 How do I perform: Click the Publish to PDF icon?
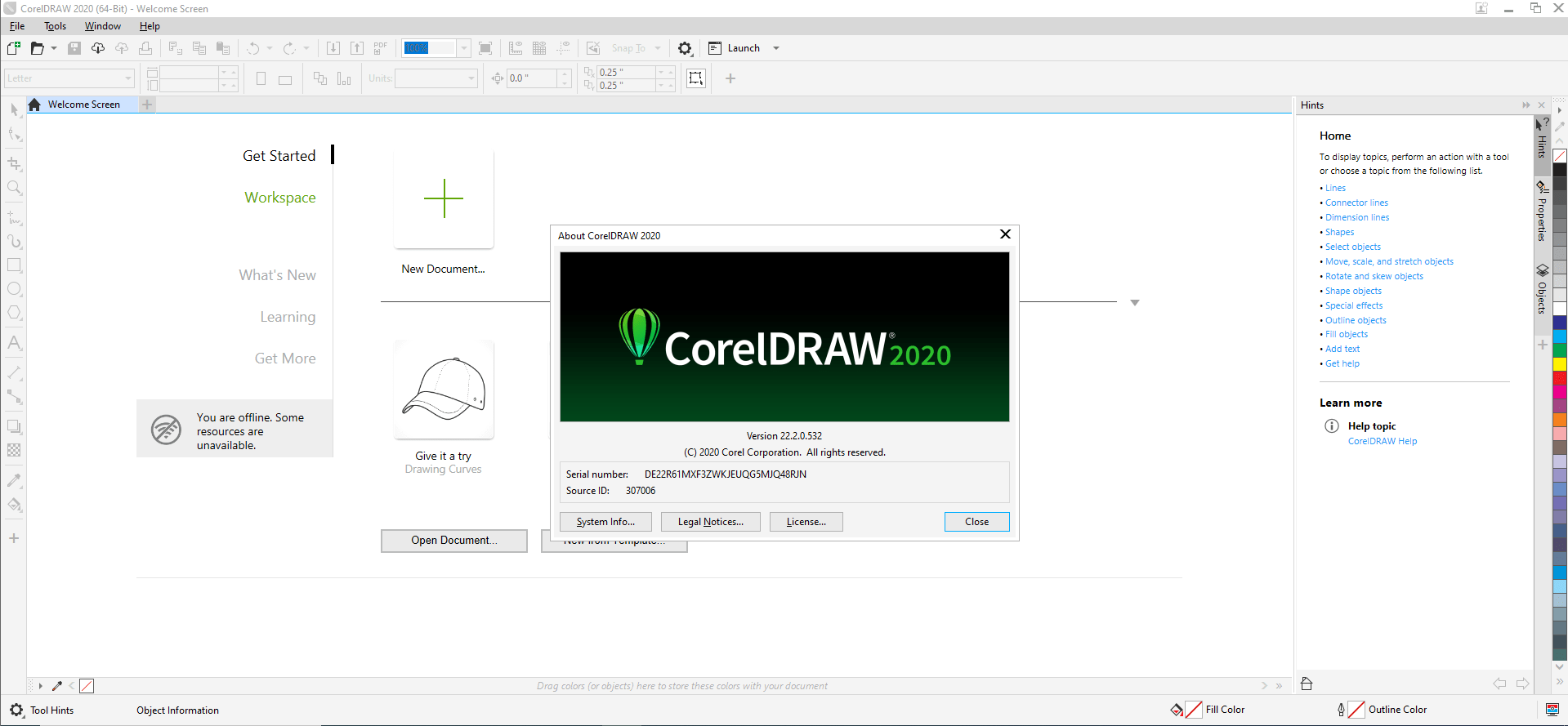pyautogui.click(x=380, y=48)
